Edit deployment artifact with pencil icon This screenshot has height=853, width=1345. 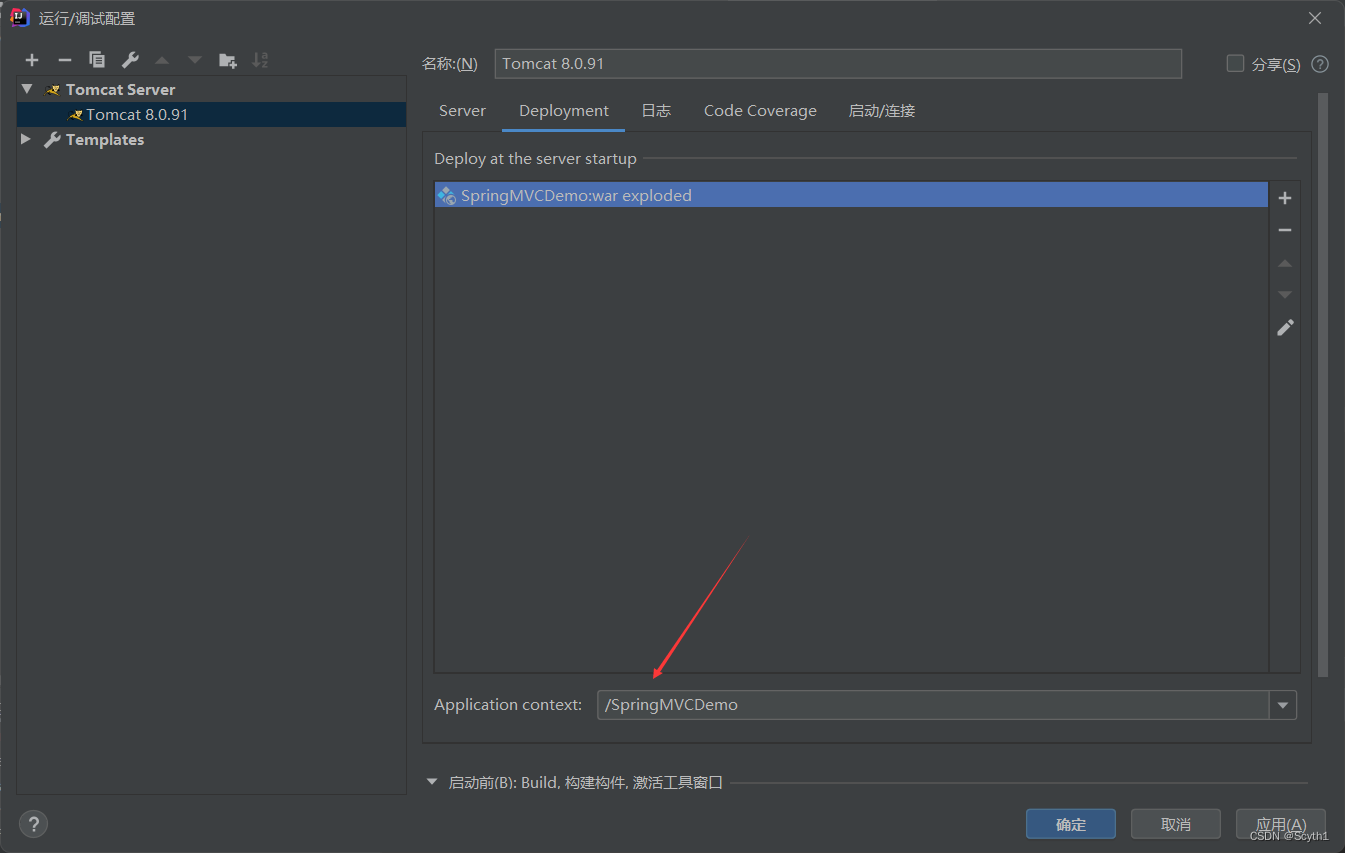1285,327
